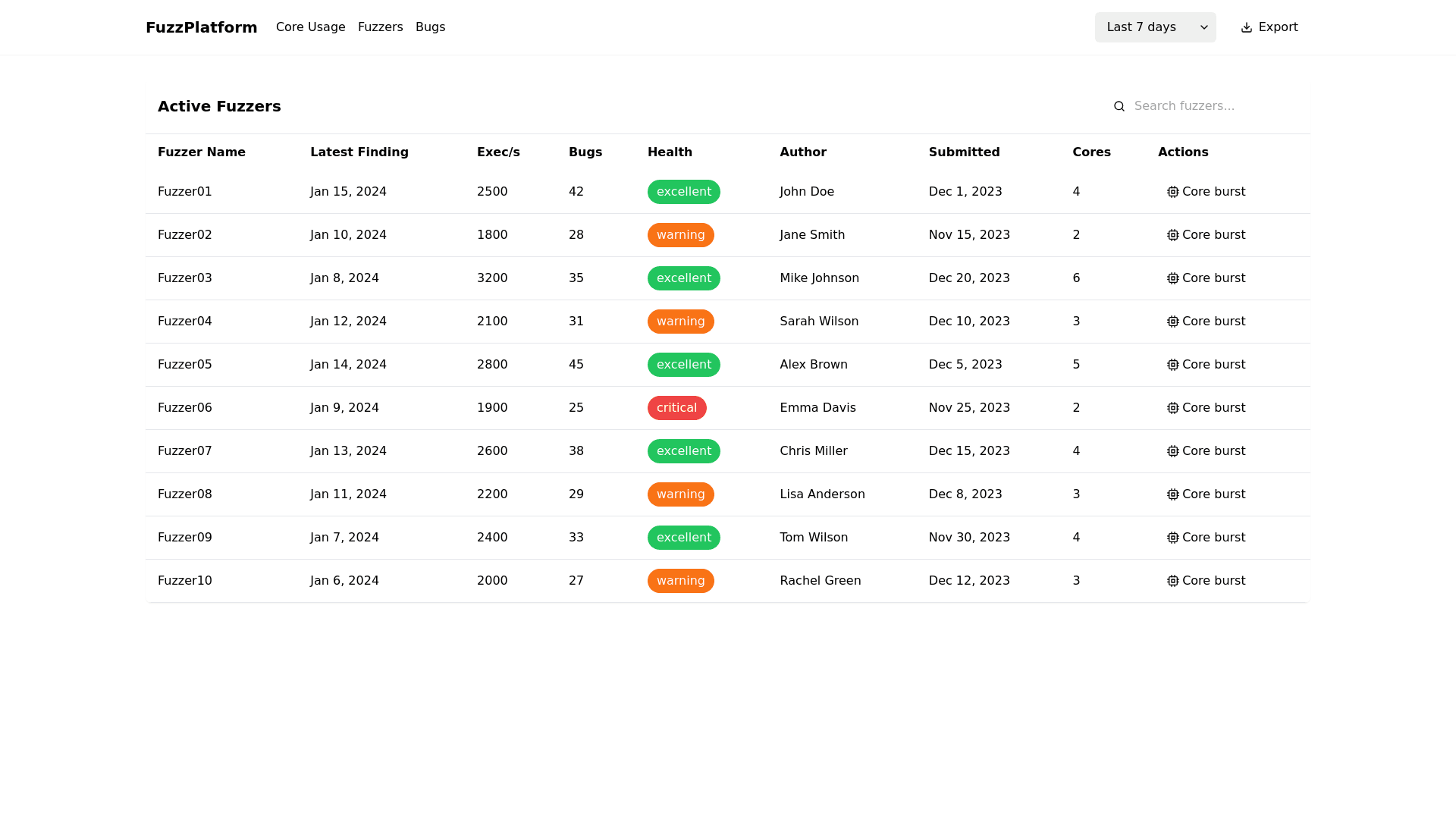Hit Core burst icon in Fuzzer08 row
Viewport: 1456px width, 819px height.
(1172, 494)
